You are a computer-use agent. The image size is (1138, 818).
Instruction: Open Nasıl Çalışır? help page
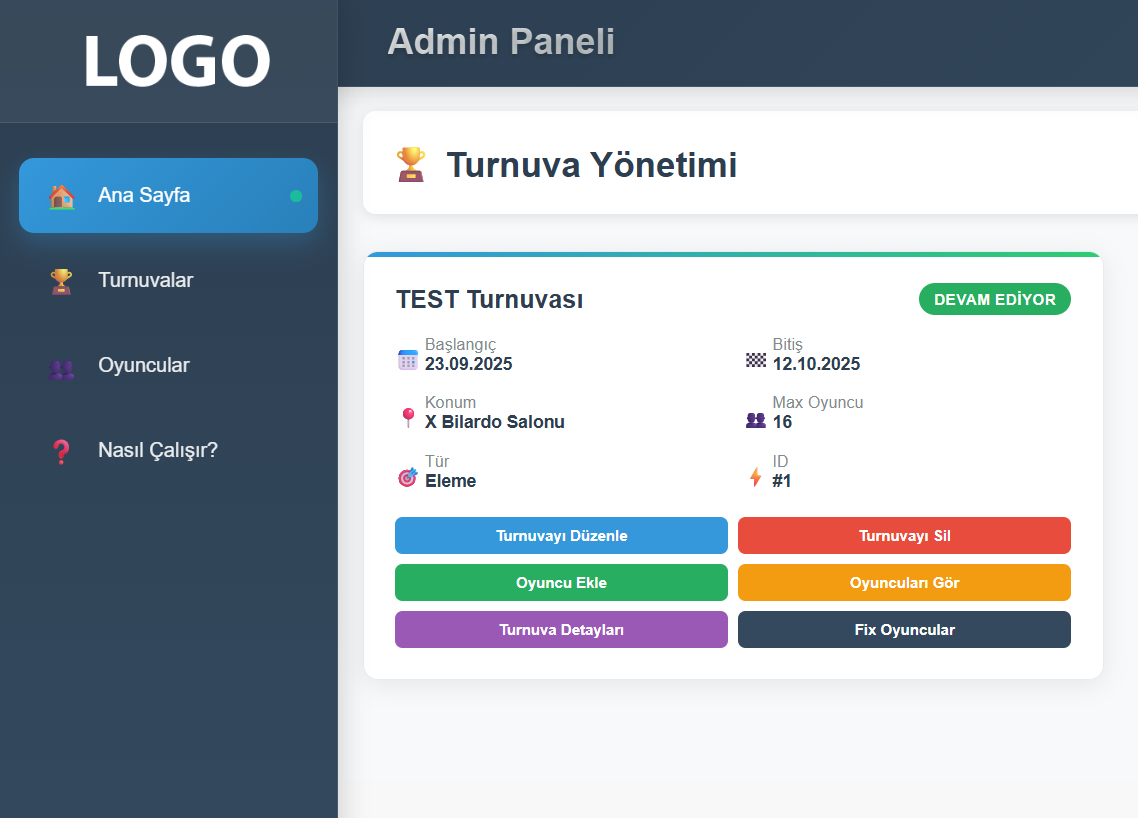point(158,450)
